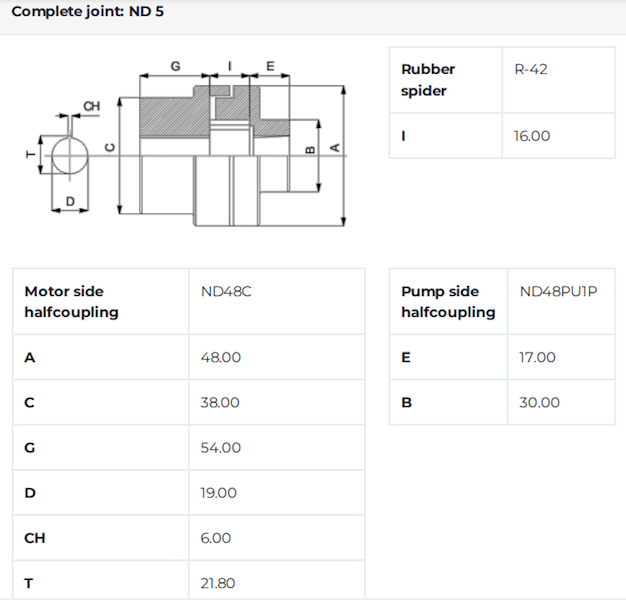626x600 pixels.
Task: Click the "Complete joint: ND 5" heading
Action: click(x=87, y=12)
